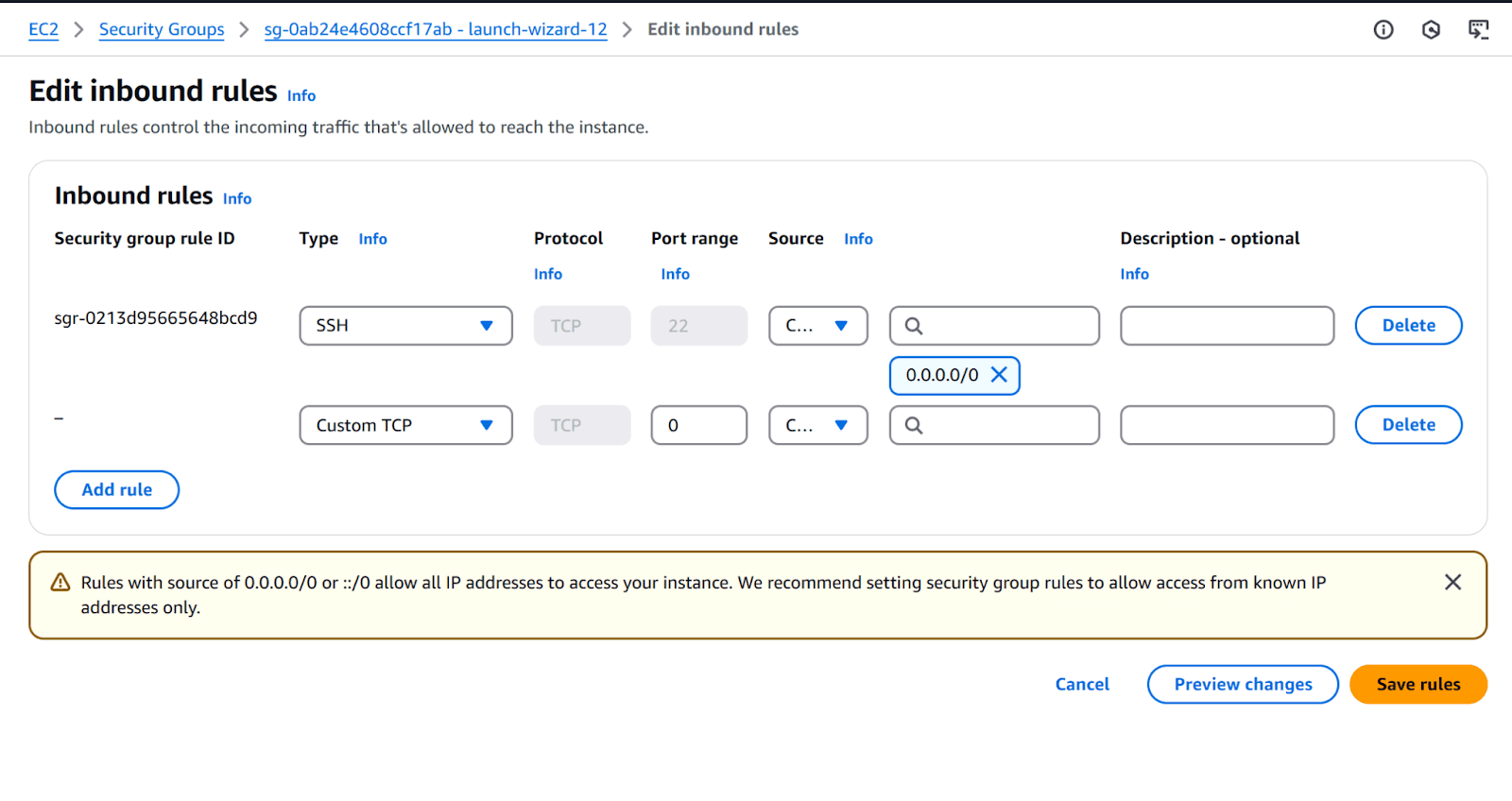This screenshot has width=1512, height=801.
Task: Click Preview changes button
Action: (1243, 684)
